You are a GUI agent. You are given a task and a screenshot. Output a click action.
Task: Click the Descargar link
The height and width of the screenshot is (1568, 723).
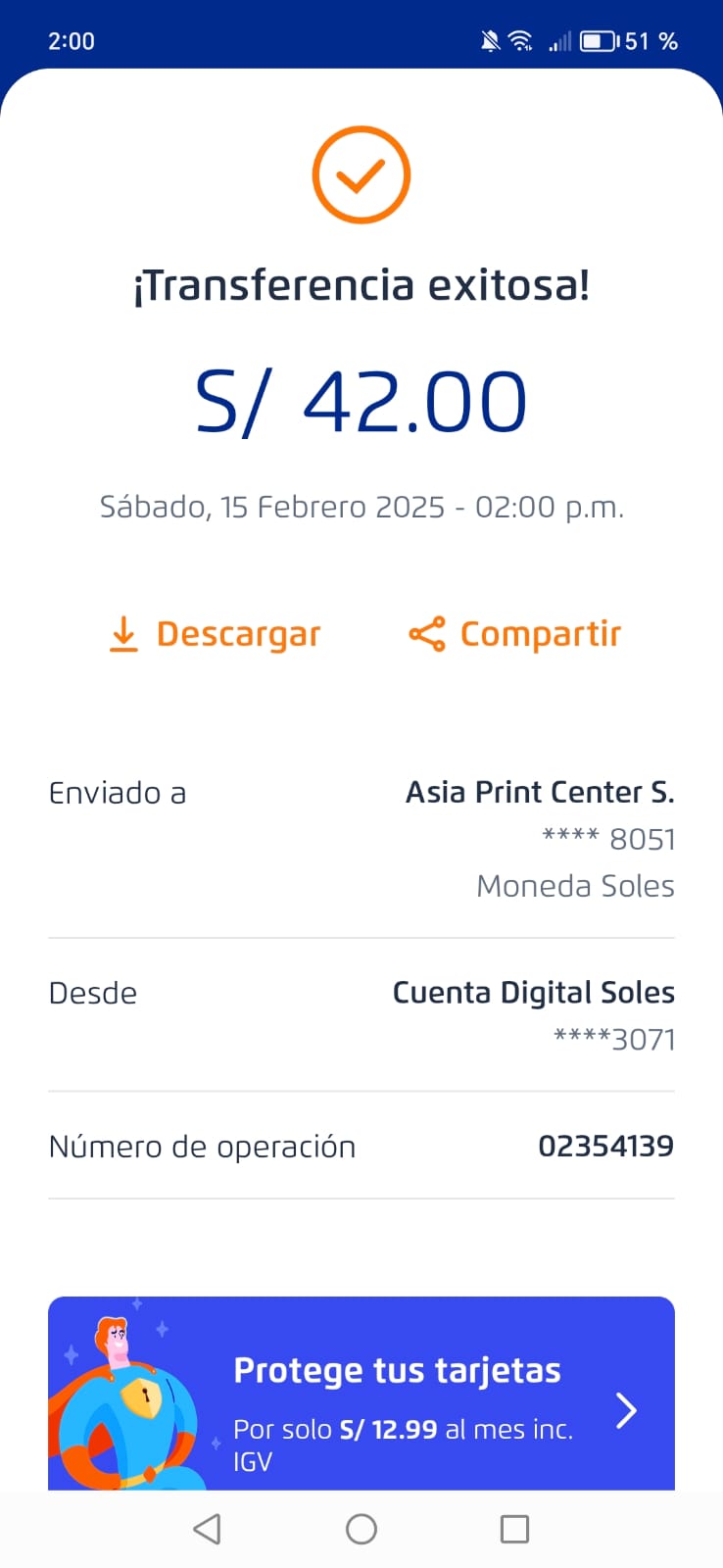coord(238,634)
